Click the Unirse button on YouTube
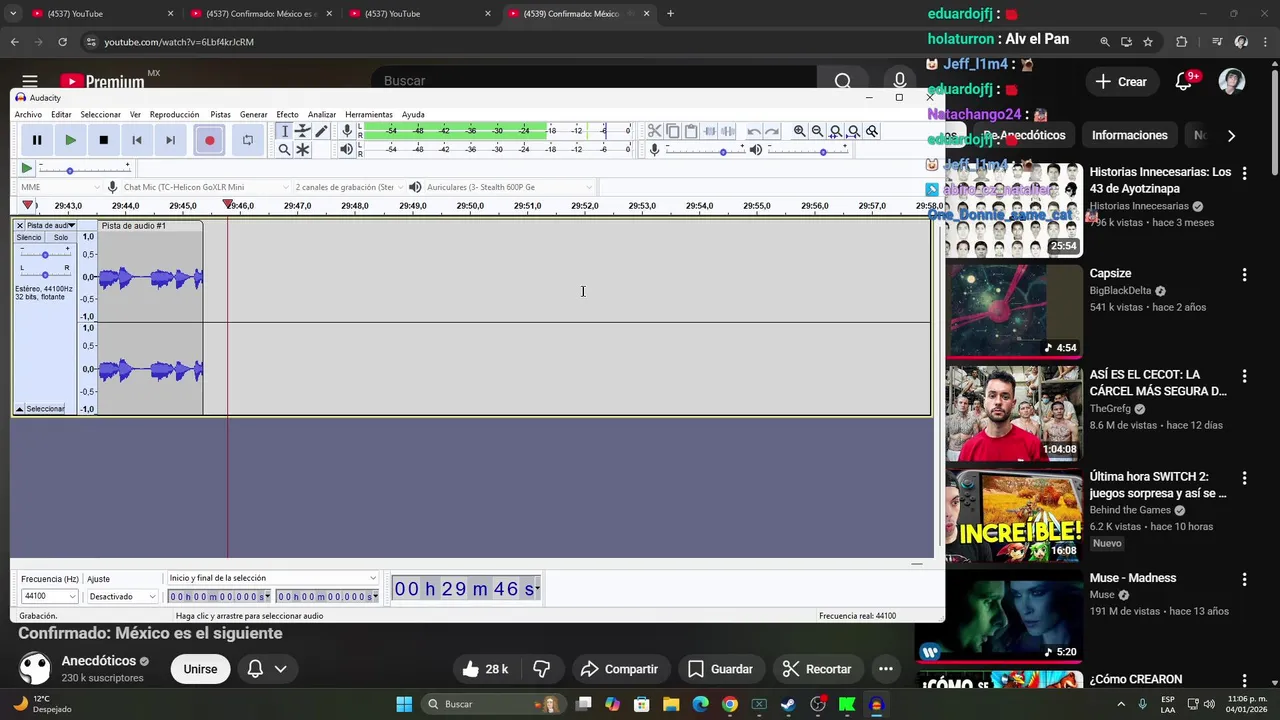The image size is (1280, 720). [200, 669]
